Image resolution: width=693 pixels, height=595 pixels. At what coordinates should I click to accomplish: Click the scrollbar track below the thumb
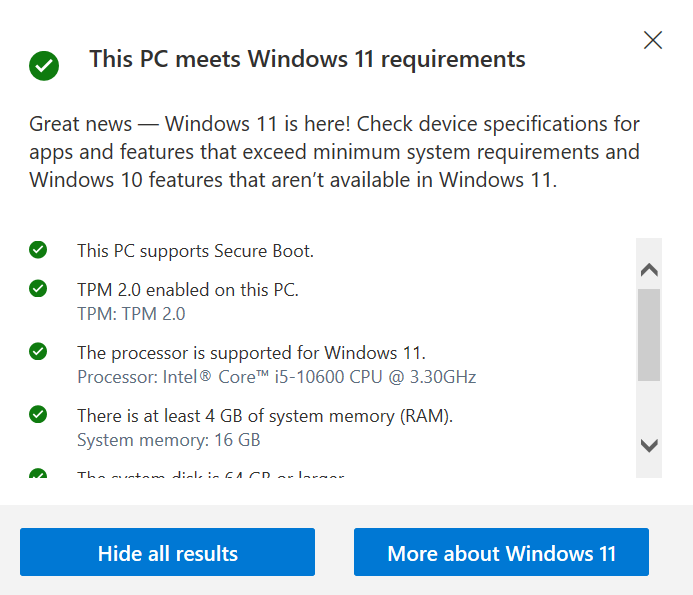point(649,409)
